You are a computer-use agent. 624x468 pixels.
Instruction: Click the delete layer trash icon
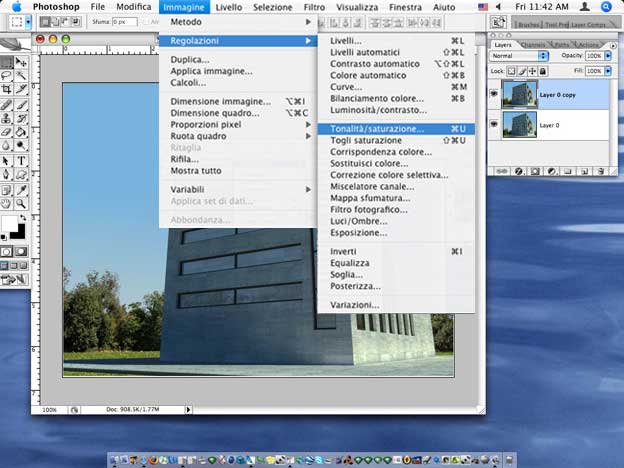click(x=601, y=171)
